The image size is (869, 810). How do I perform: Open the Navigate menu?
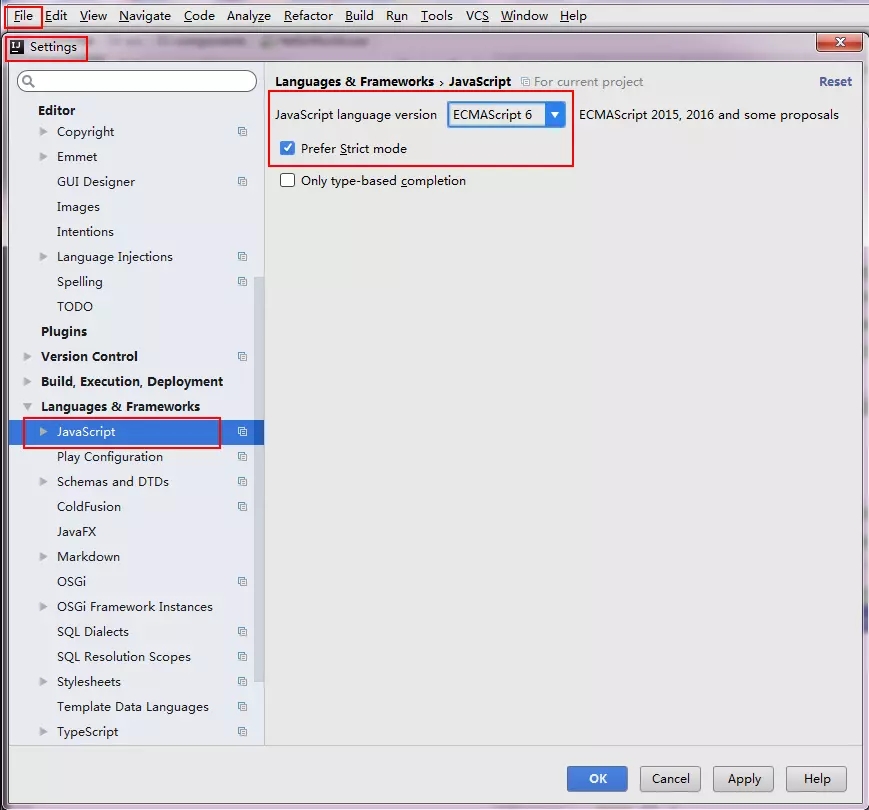point(145,16)
